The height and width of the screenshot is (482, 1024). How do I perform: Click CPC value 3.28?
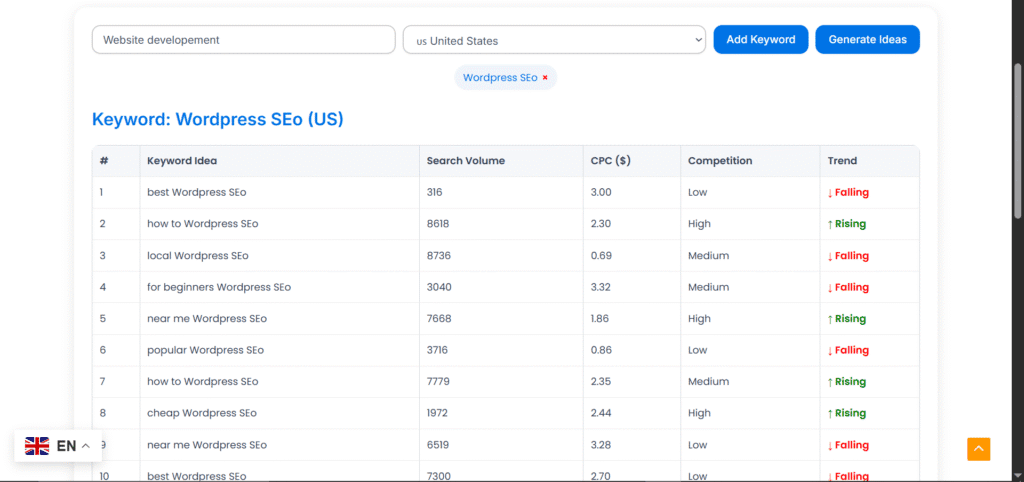point(601,445)
